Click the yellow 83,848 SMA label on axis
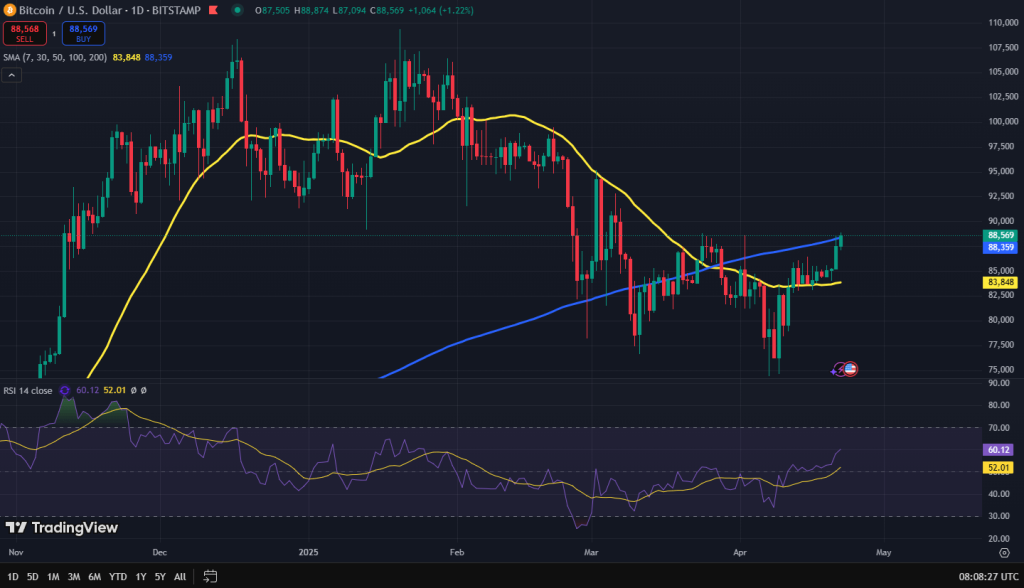1024x588 pixels. [1000, 282]
